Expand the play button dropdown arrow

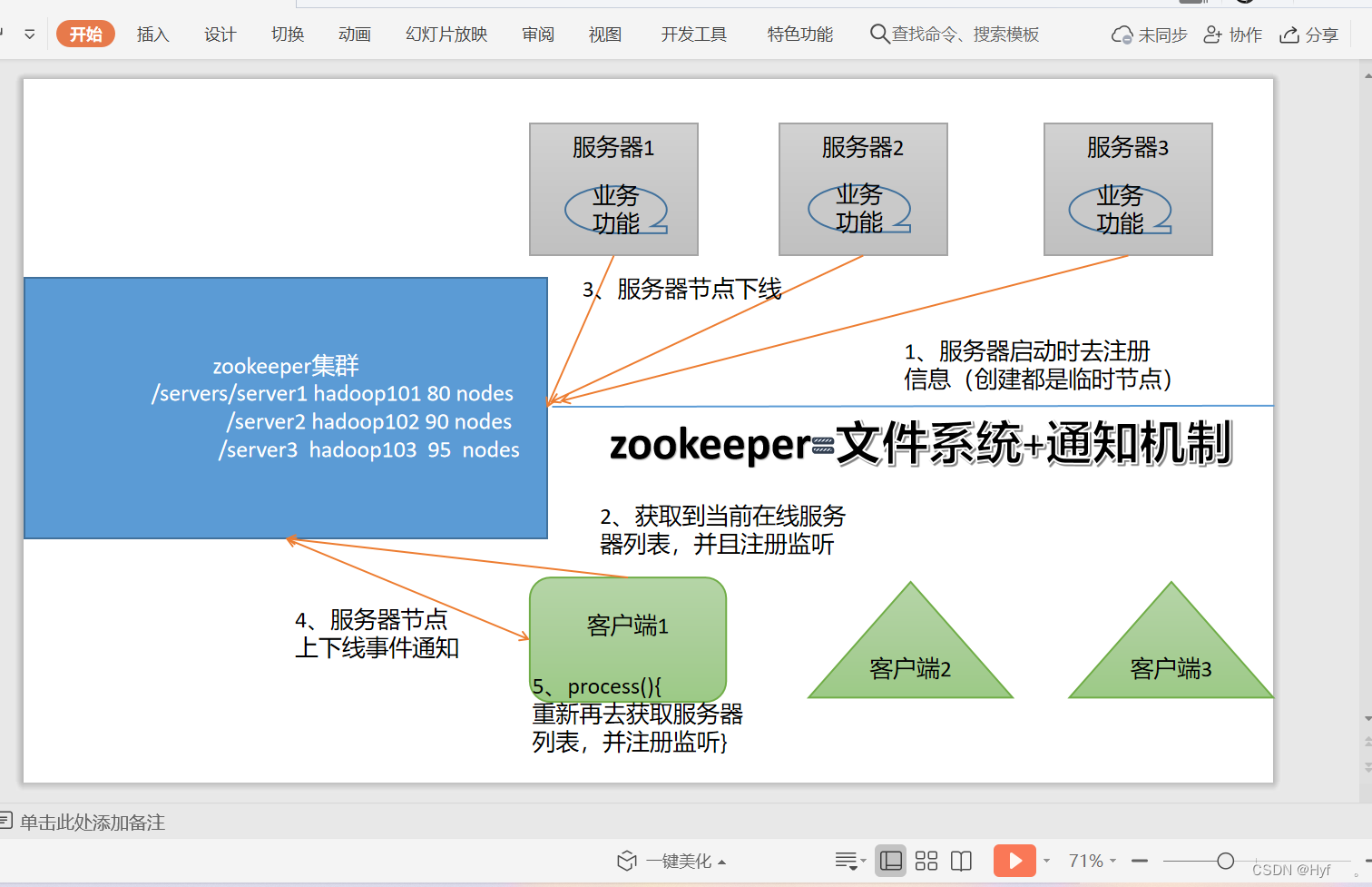point(1045,860)
